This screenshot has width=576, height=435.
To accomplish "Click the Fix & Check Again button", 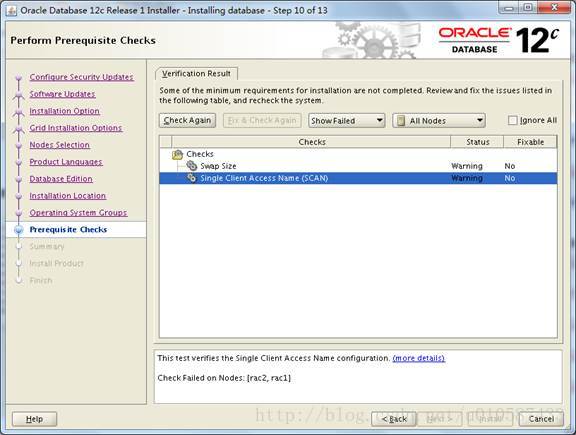I will (262, 121).
